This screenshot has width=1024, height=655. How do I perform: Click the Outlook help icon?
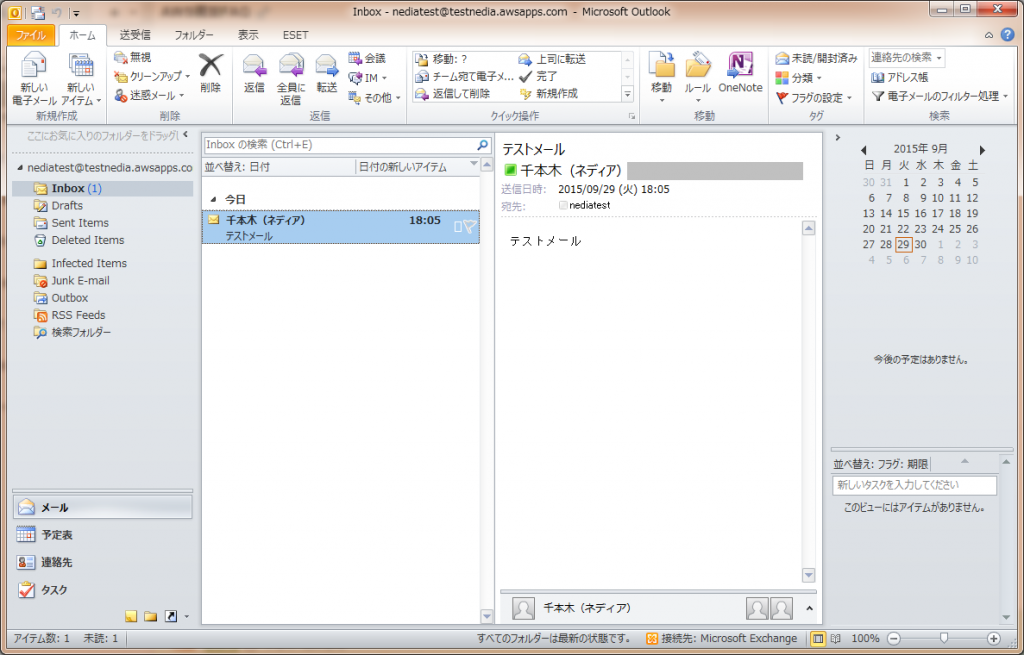1008,35
